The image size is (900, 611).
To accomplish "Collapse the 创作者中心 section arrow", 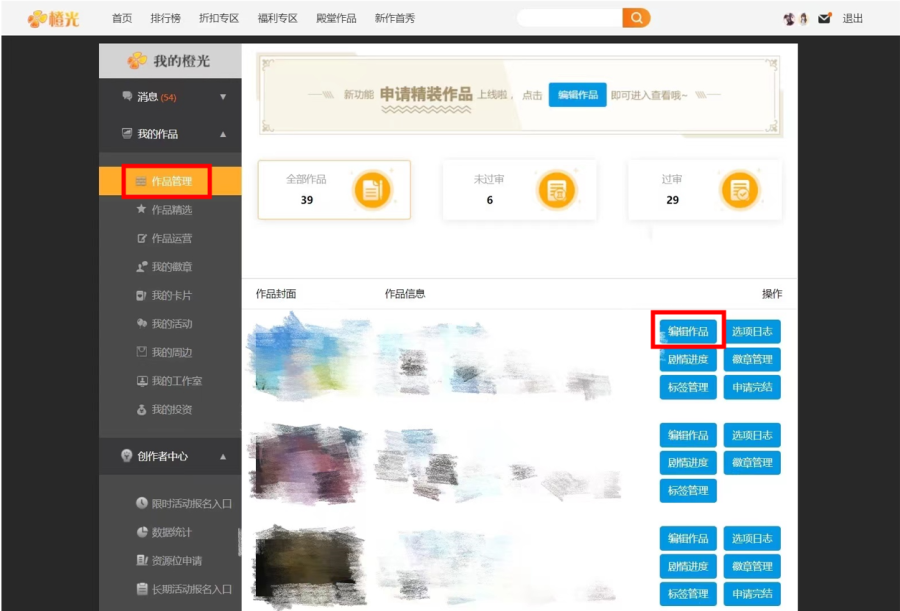I will pos(223,456).
